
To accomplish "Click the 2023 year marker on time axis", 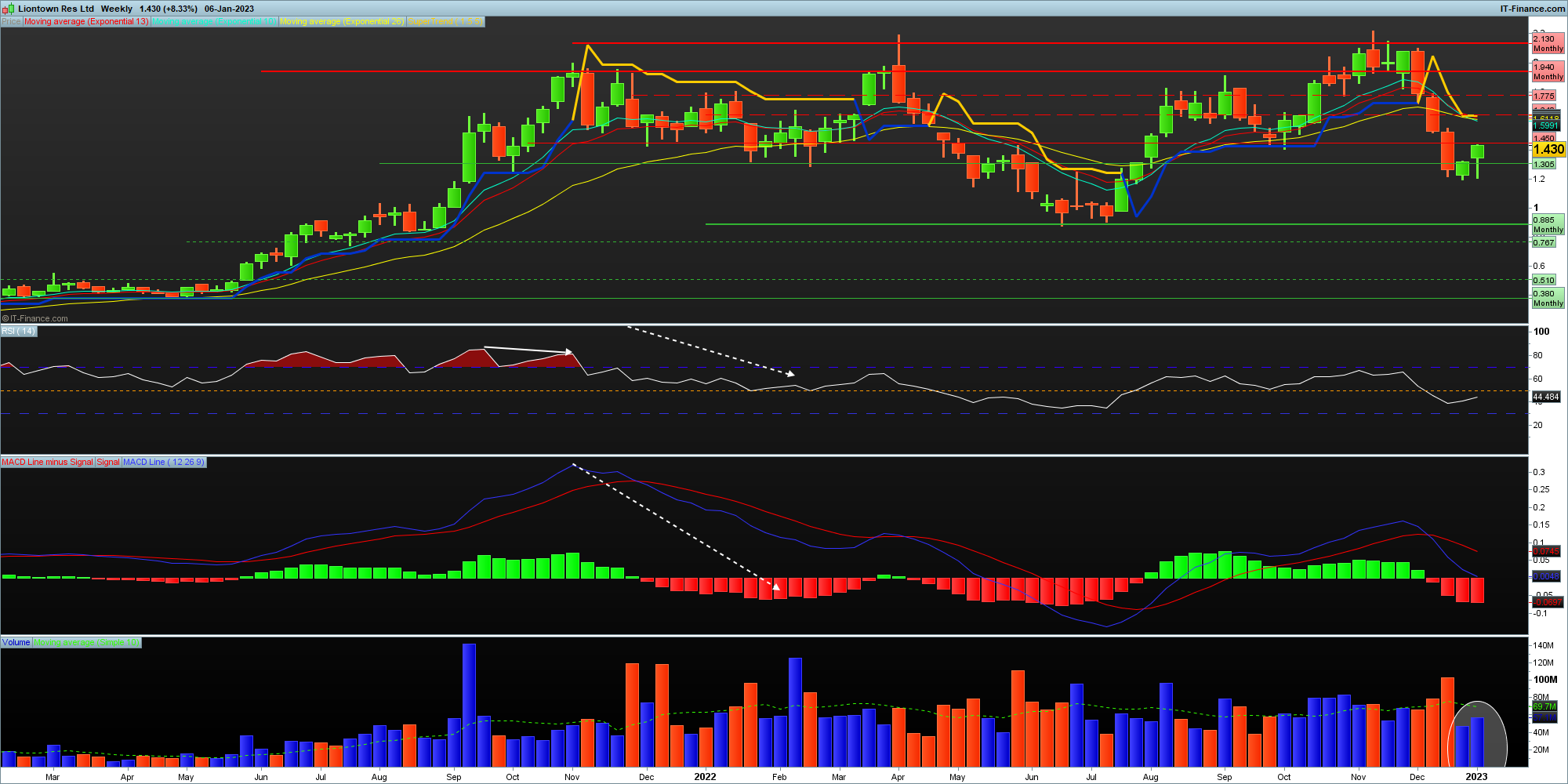I will click(x=1476, y=777).
